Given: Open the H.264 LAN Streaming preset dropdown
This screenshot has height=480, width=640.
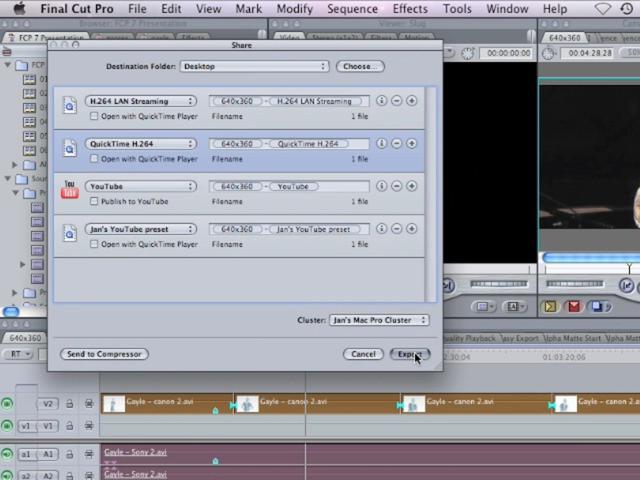Looking at the screenshot, I should 141,101.
